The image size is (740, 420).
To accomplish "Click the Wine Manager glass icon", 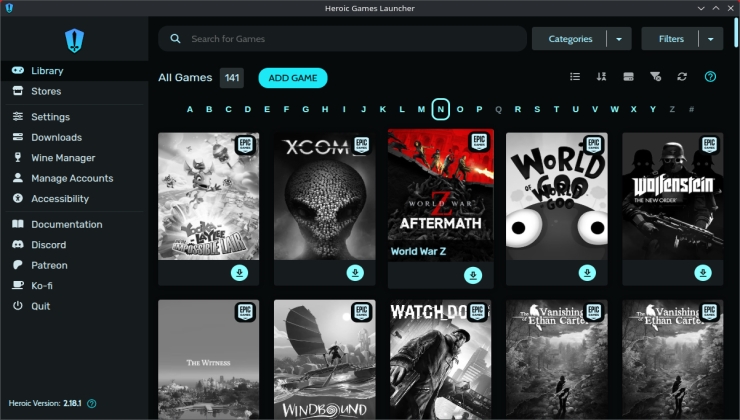I will click(x=18, y=157).
